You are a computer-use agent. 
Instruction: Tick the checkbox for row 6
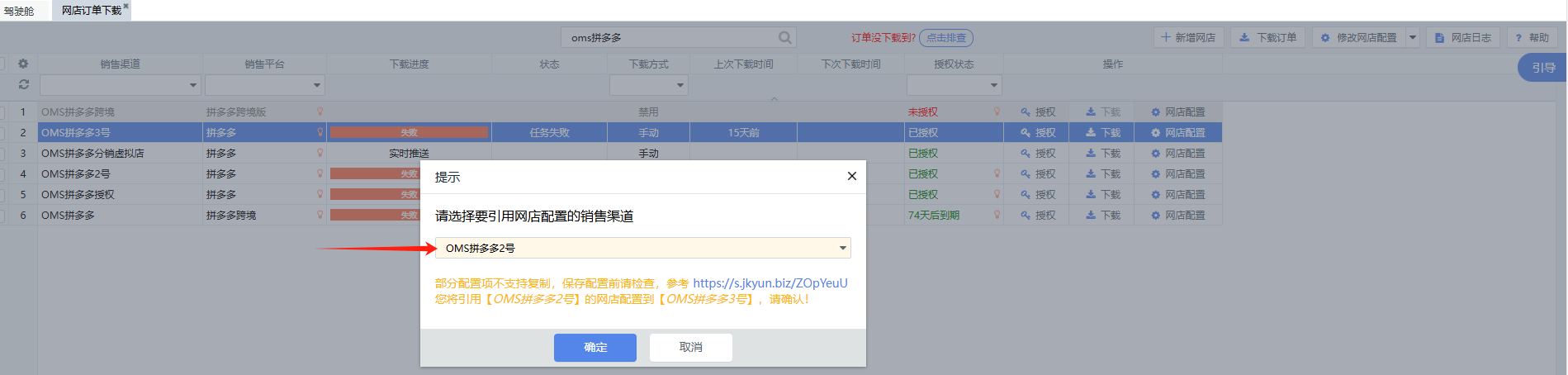pyautogui.click(x=2, y=215)
